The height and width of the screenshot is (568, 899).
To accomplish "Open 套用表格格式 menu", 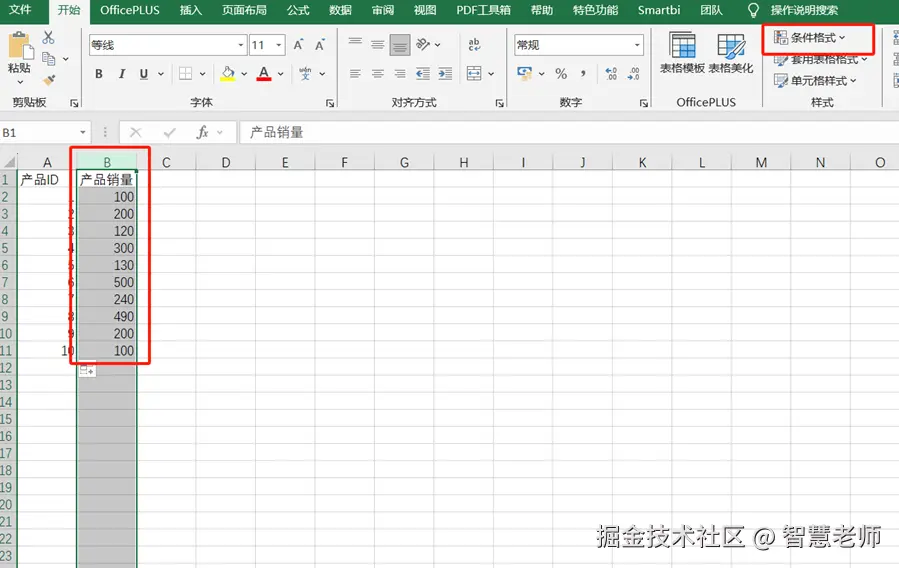I will tap(820, 59).
